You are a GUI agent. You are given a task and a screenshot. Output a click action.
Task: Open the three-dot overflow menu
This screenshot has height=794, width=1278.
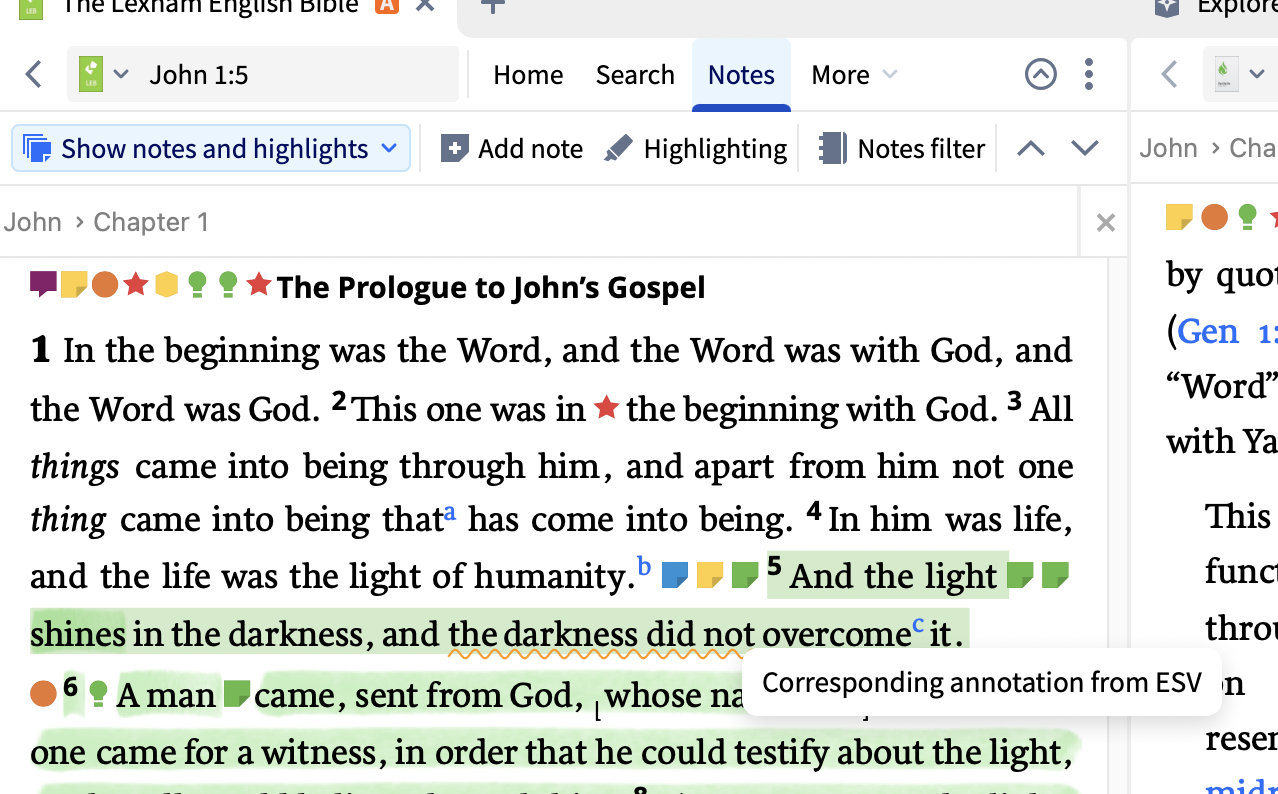pyautogui.click(x=1089, y=74)
